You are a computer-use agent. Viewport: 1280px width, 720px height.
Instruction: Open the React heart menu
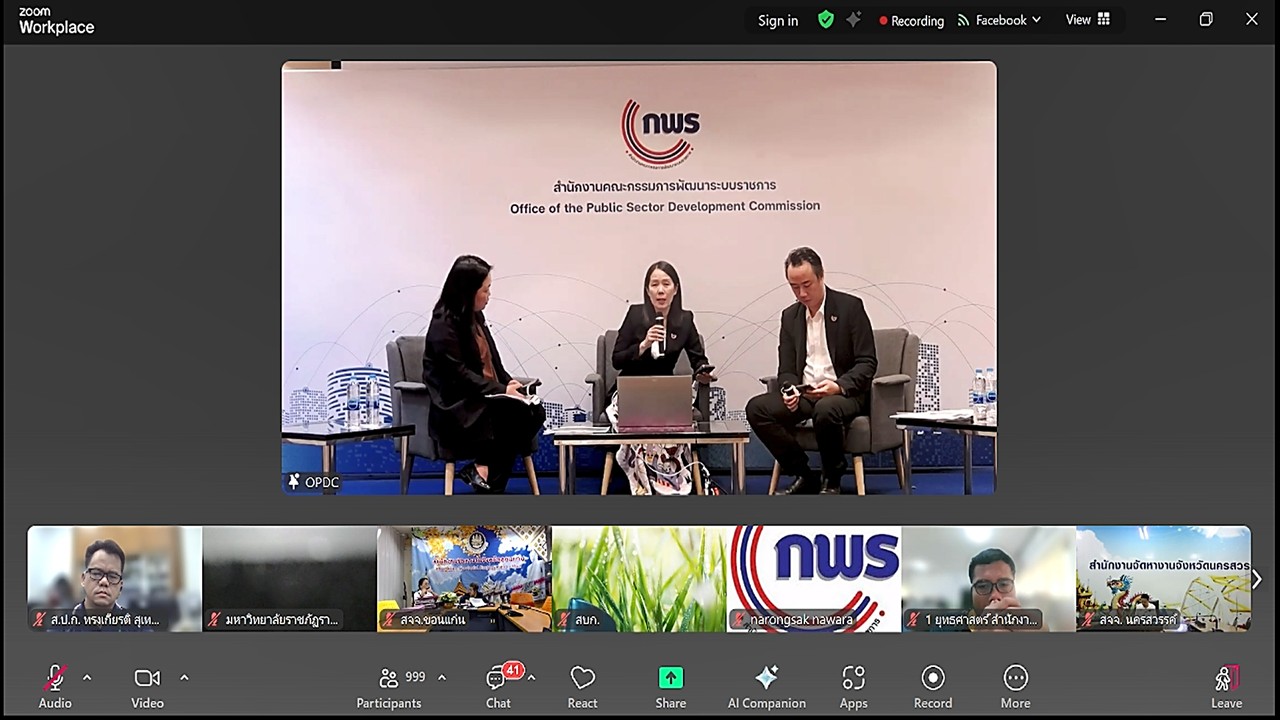[583, 687]
